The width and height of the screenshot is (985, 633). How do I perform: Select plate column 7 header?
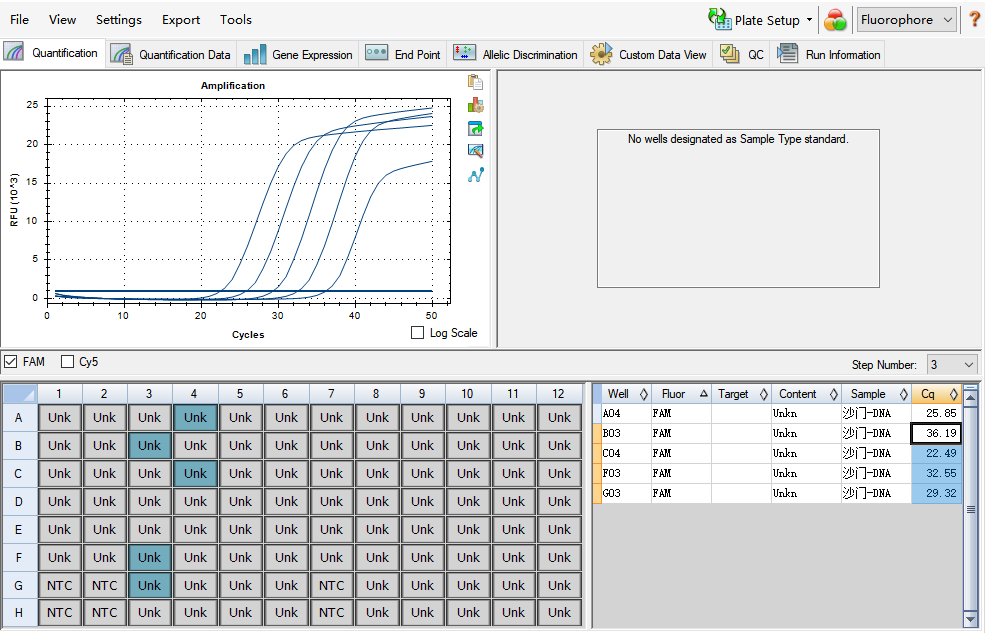click(x=331, y=394)
